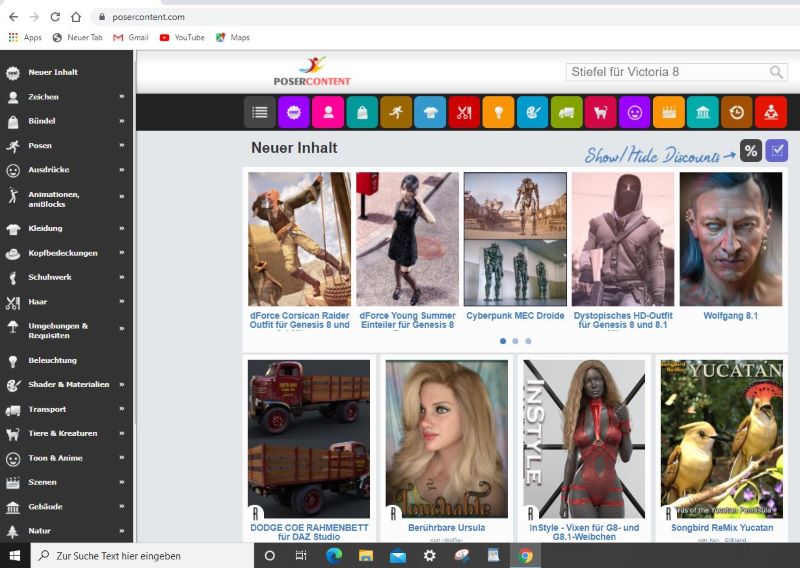Expand the Ausdrücke submenu arrow
Image resolution: width=800 pixels, height=568 pixels.
[x=122, y=169]
